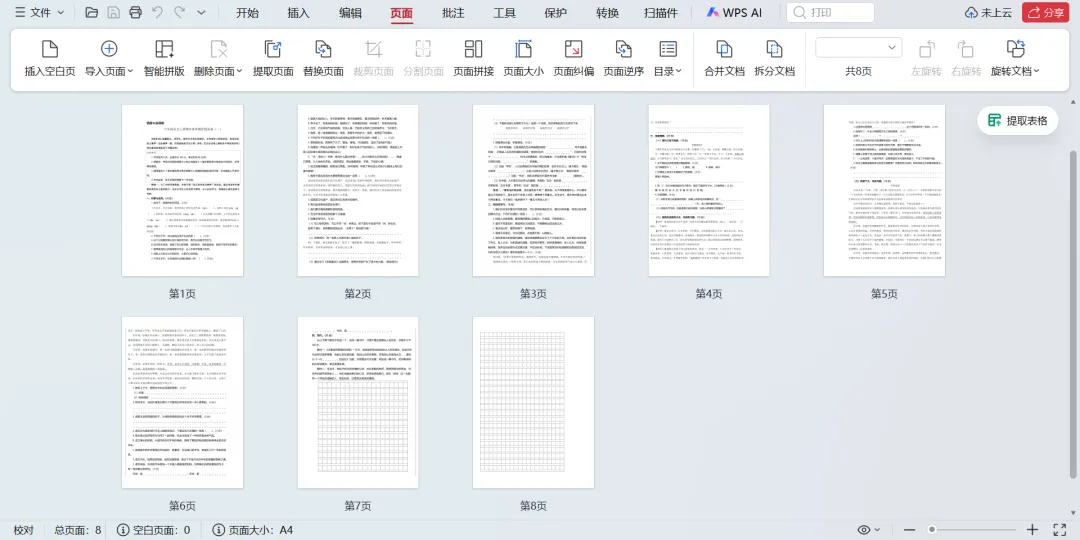Viewport: 1080px width, 540px height.
Task: Click the Table of Contents (目录) icon
Action: pyautogui.click(x=668, y=48)
